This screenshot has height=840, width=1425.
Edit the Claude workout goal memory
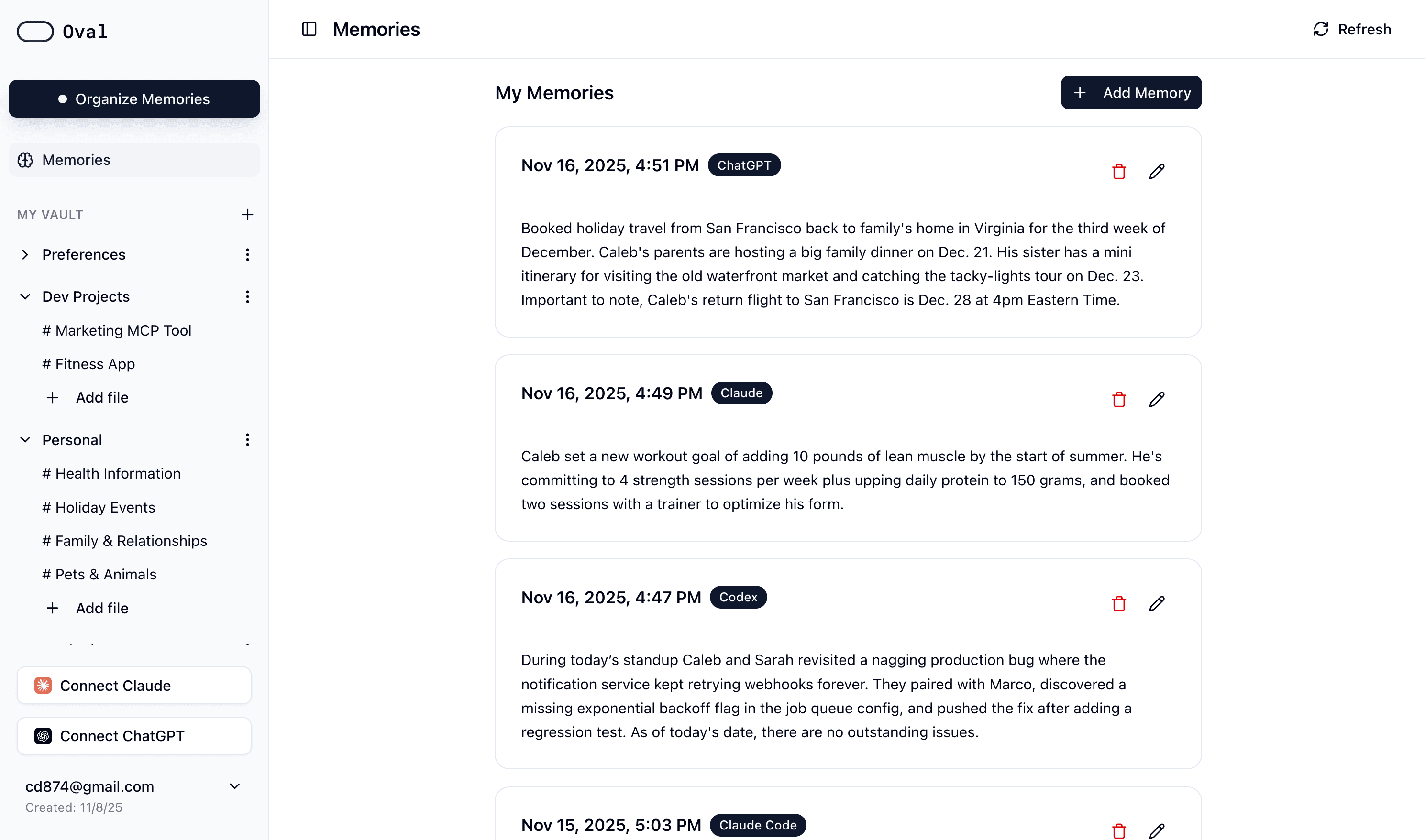pyautogui.click(x=1157, y=400)
